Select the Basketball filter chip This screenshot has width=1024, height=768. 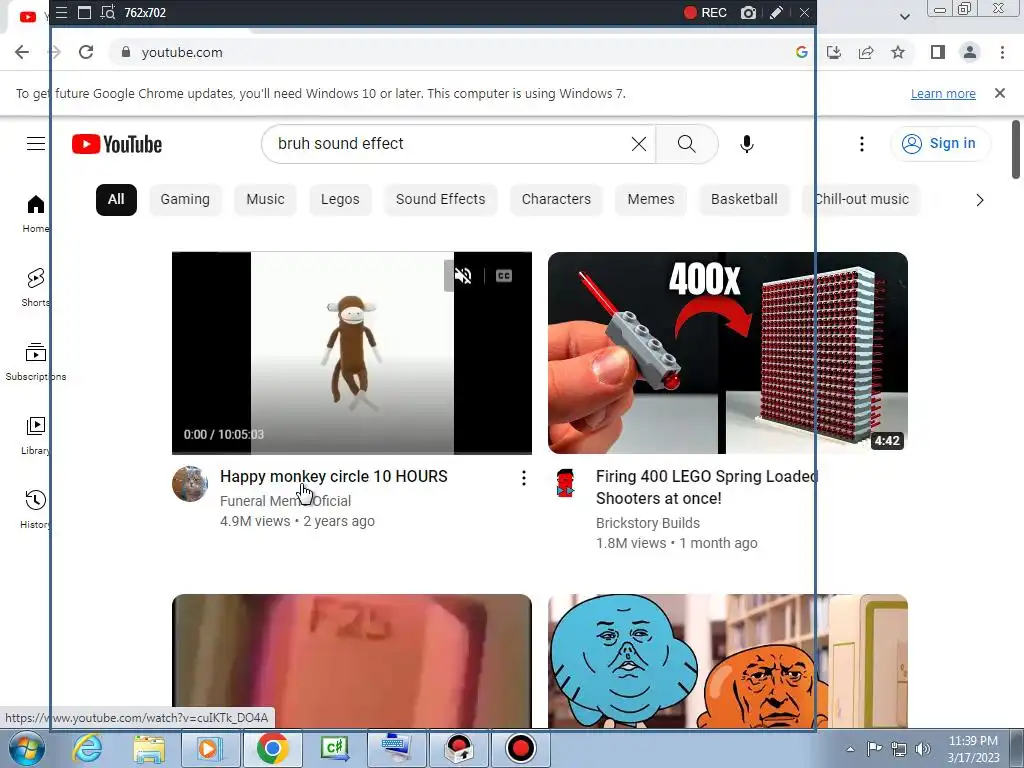pos(744,199)
